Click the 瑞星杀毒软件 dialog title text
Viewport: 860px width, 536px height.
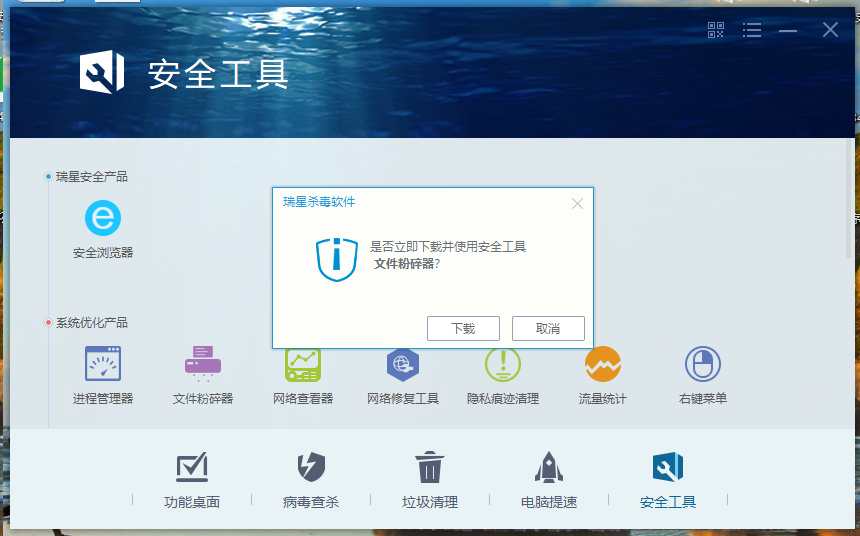tap(319, 202)
